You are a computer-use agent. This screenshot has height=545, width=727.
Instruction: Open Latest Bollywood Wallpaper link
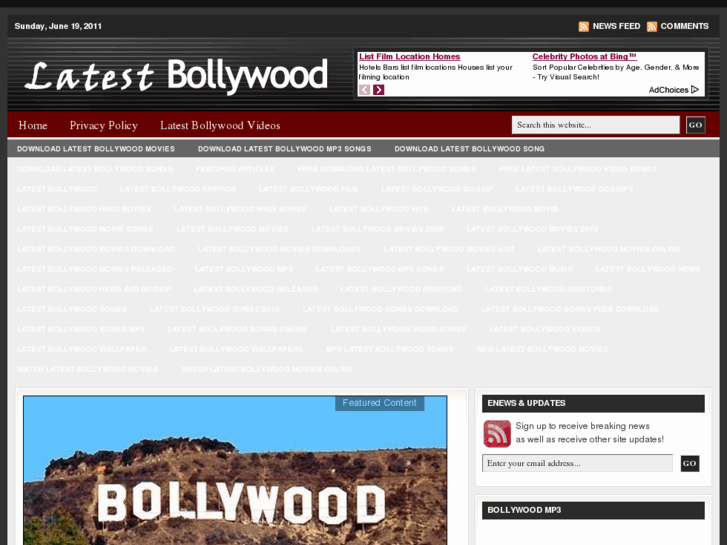tap(82, 349)
